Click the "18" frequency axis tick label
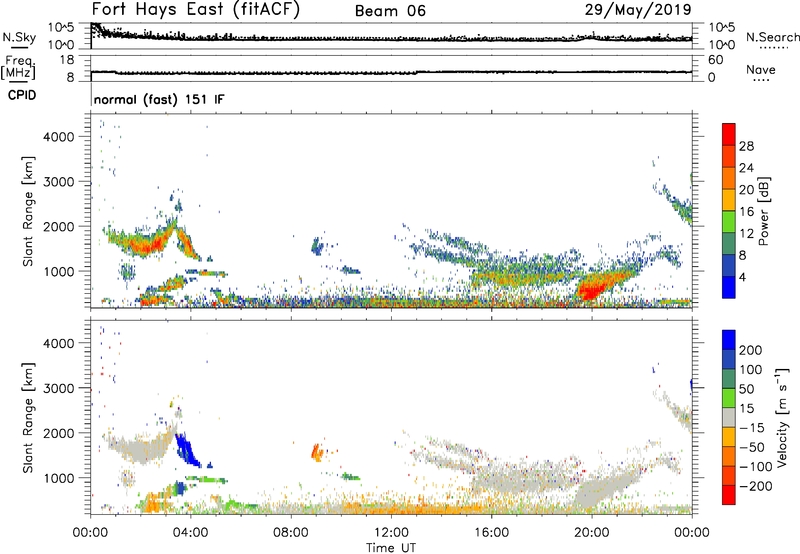Screen dimensions: 800x554 point(67,60)
